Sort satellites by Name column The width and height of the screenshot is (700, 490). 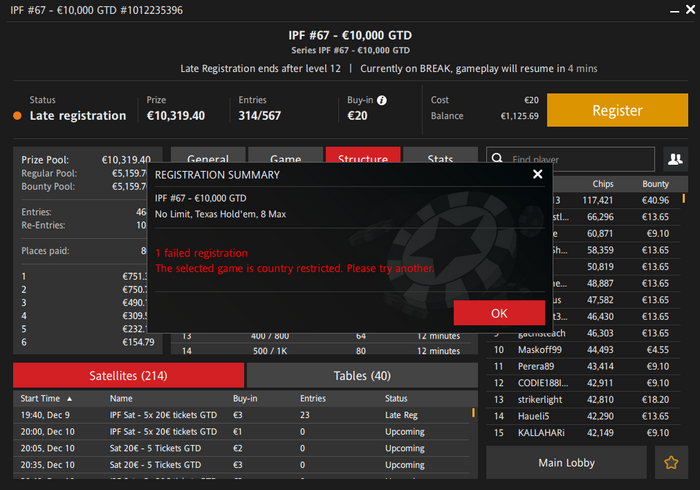[x=121, y=399]
